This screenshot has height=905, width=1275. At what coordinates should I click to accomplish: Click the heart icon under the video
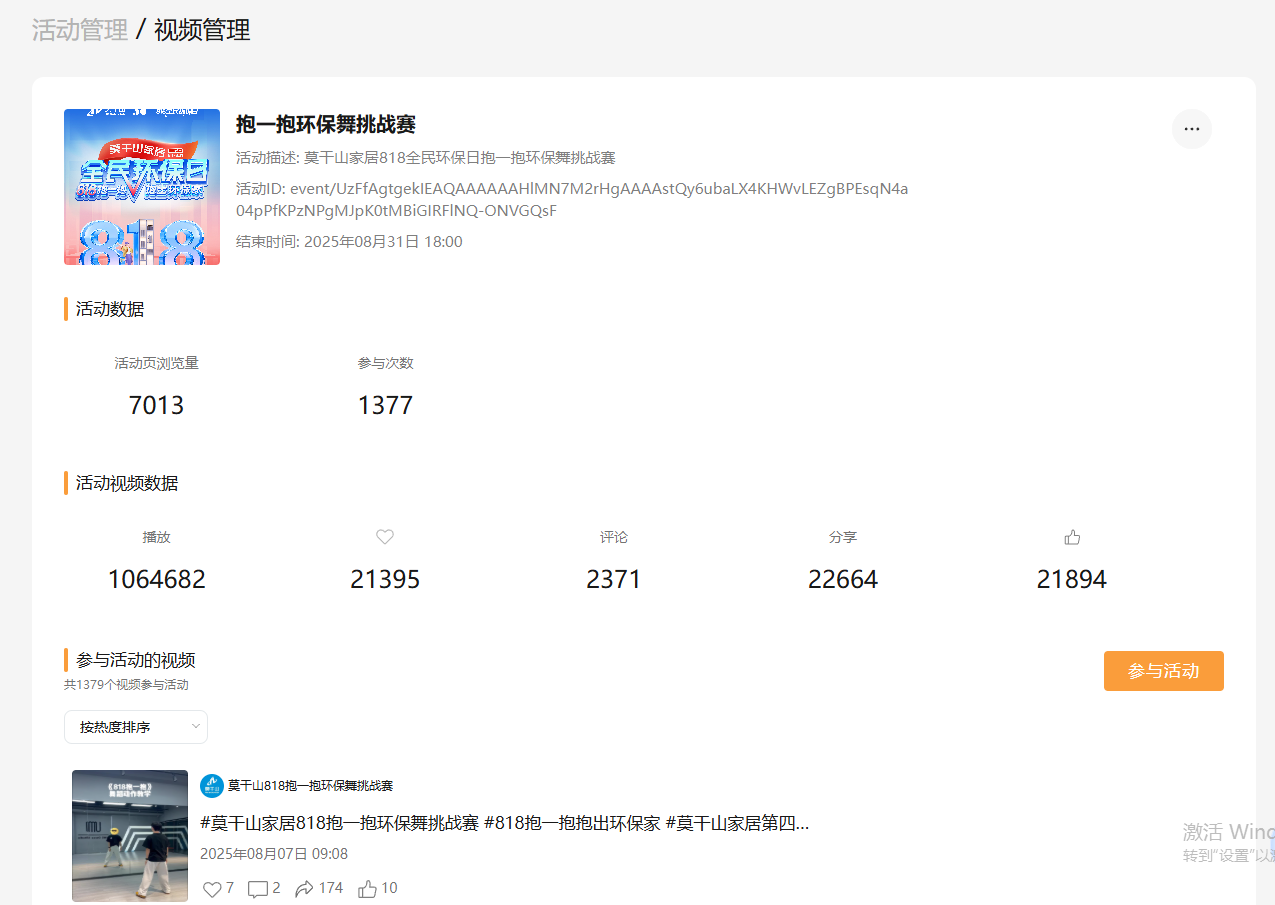(212, 889)
